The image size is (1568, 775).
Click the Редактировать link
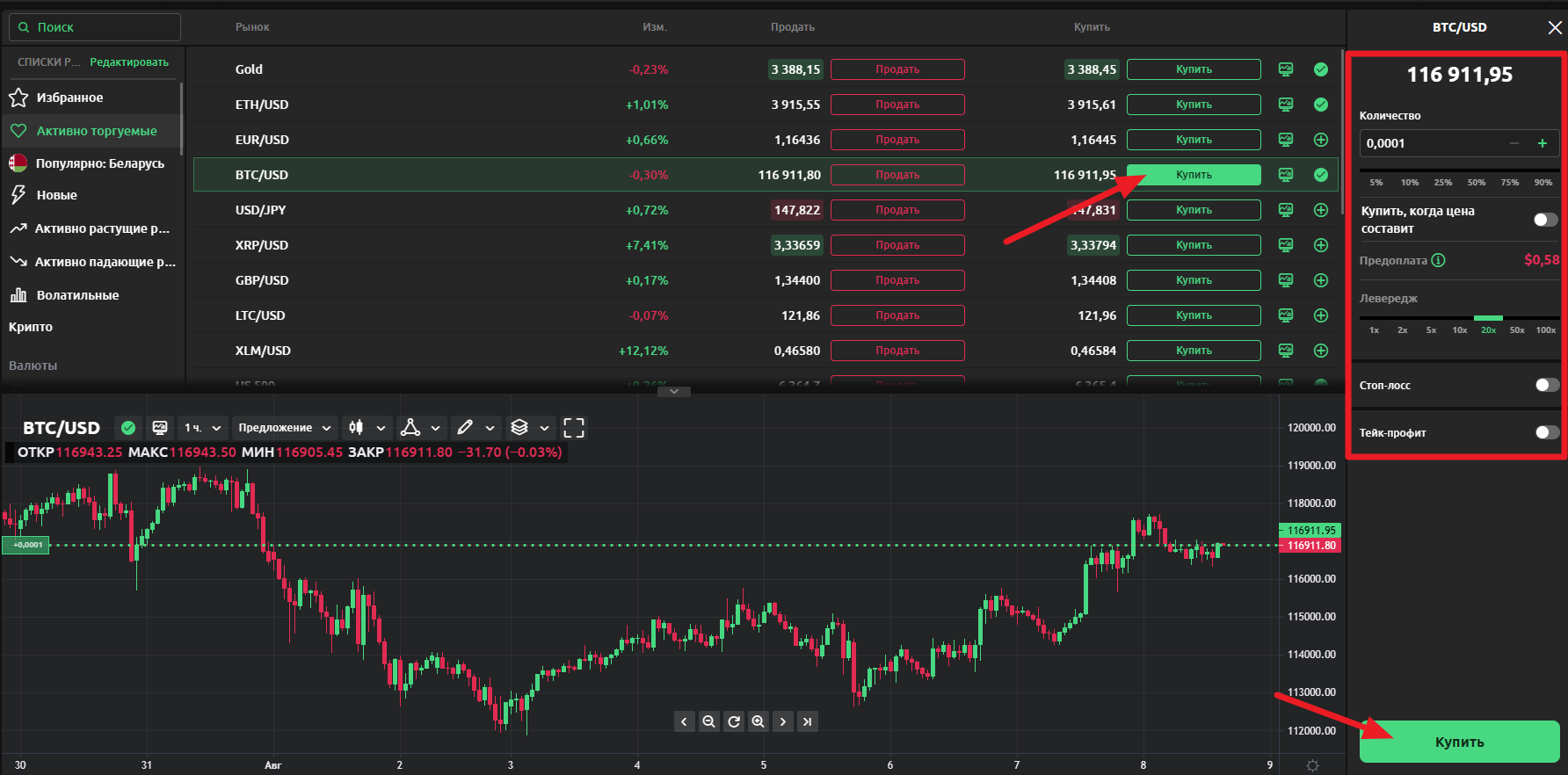129,62
